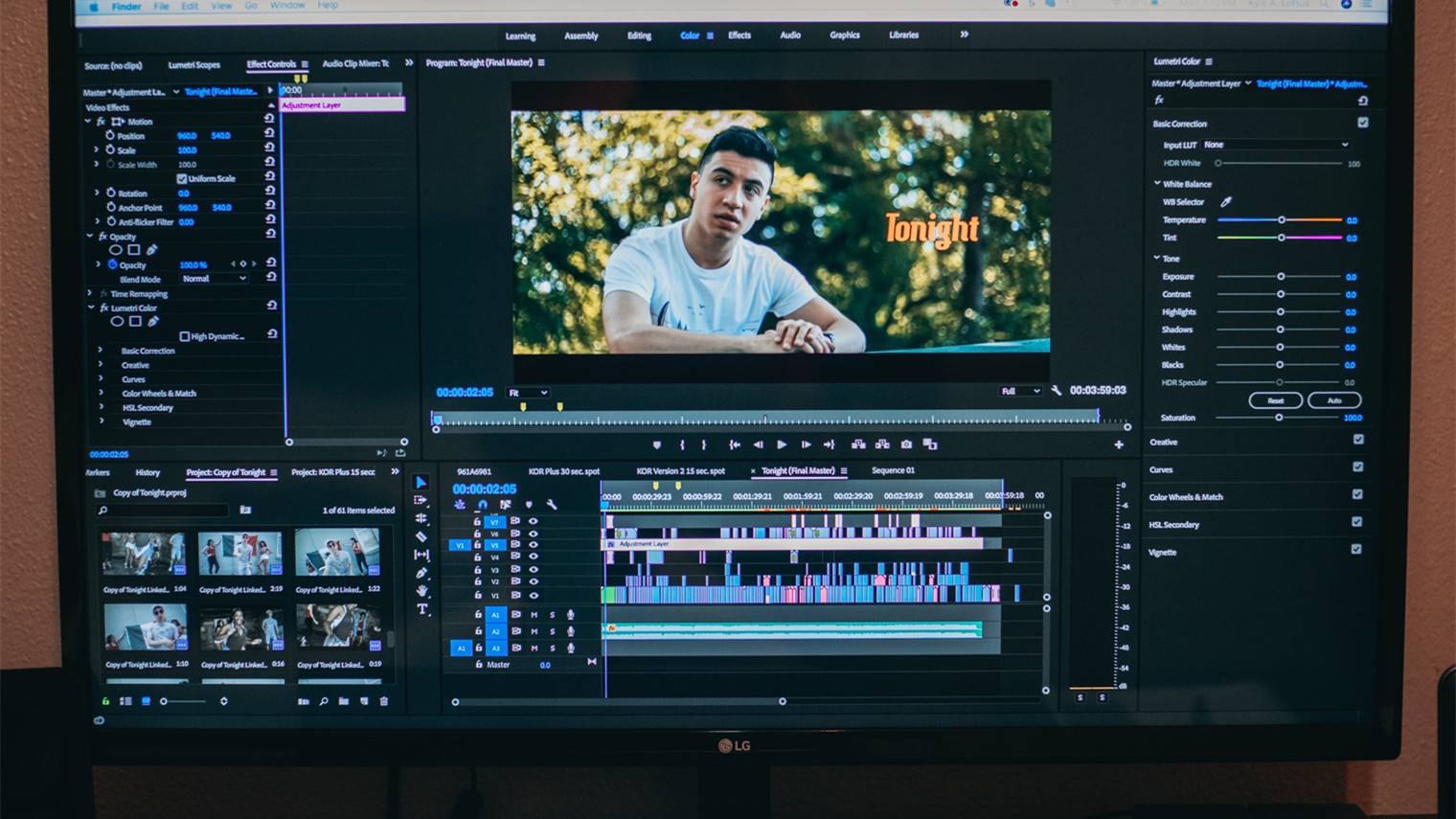Open KOR Plus 30 sec. spot tab

564,471
